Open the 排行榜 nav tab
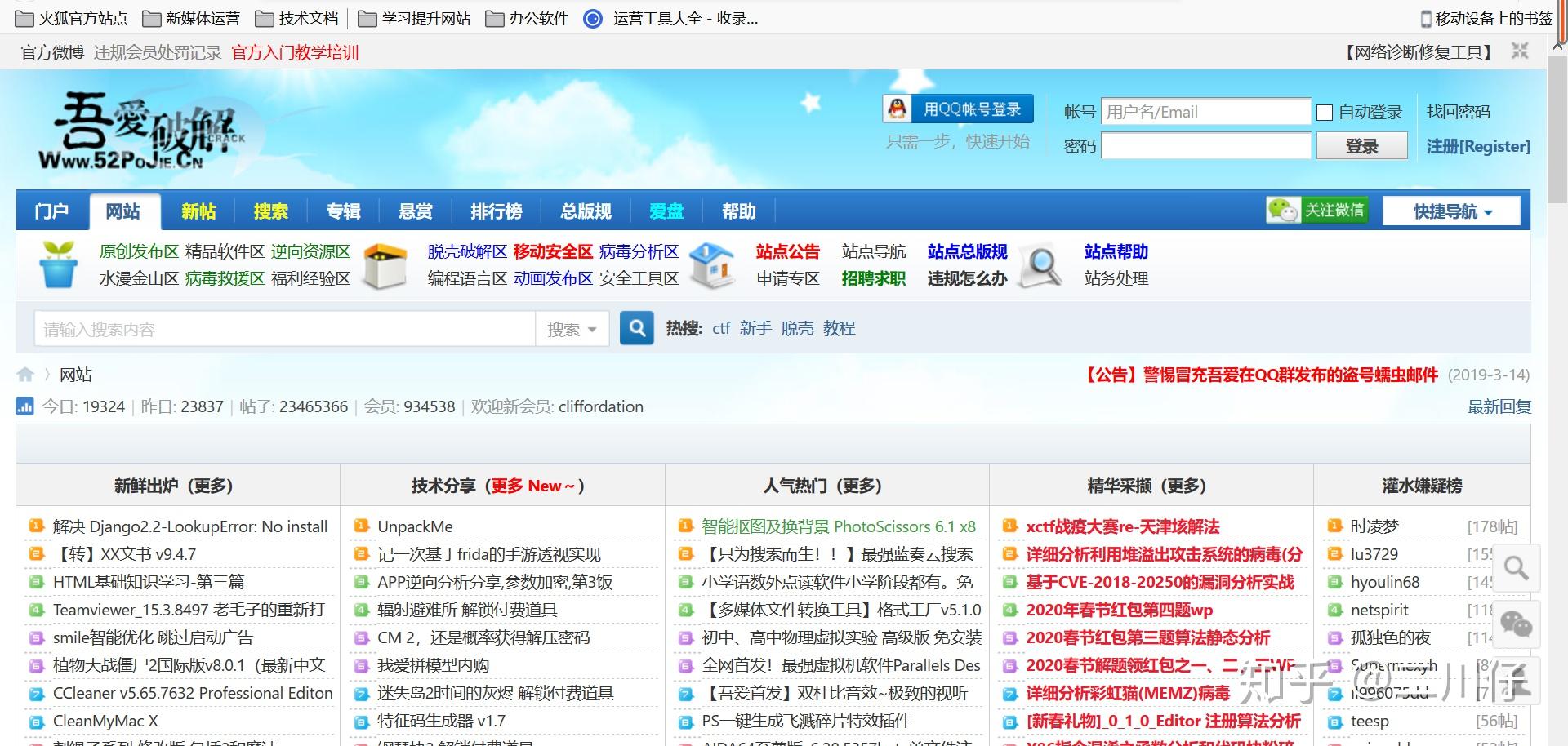 coord(496,211)
